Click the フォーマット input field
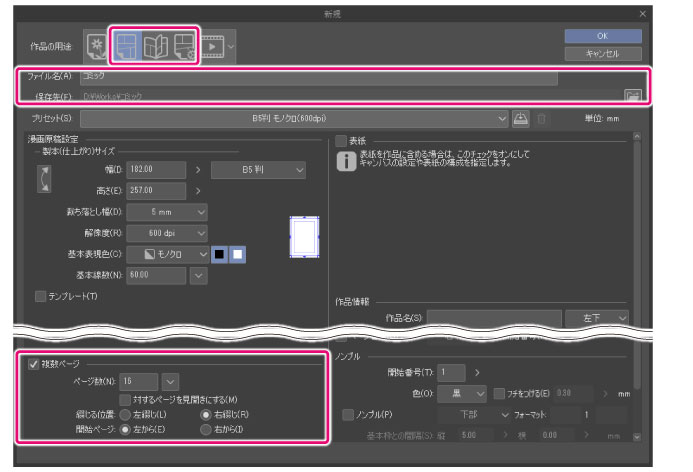This screenshot has width=693, height=472. 566,415
